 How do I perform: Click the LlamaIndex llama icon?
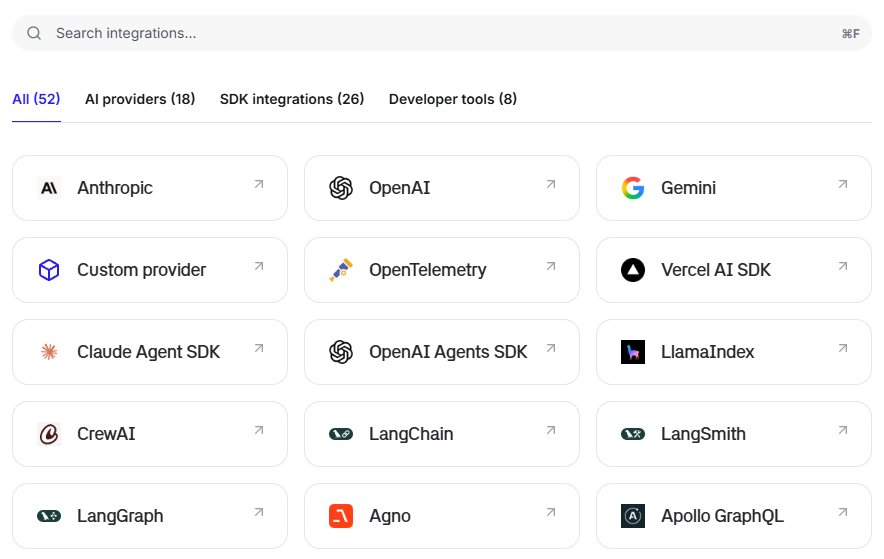(x=633, y=352)
